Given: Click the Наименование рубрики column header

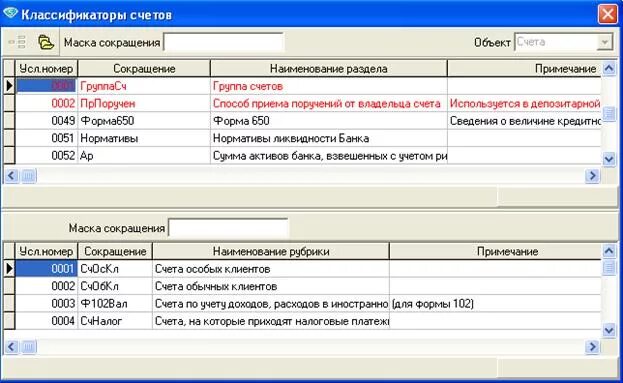Looking at the screenshot, I should [x=271, y=251].
